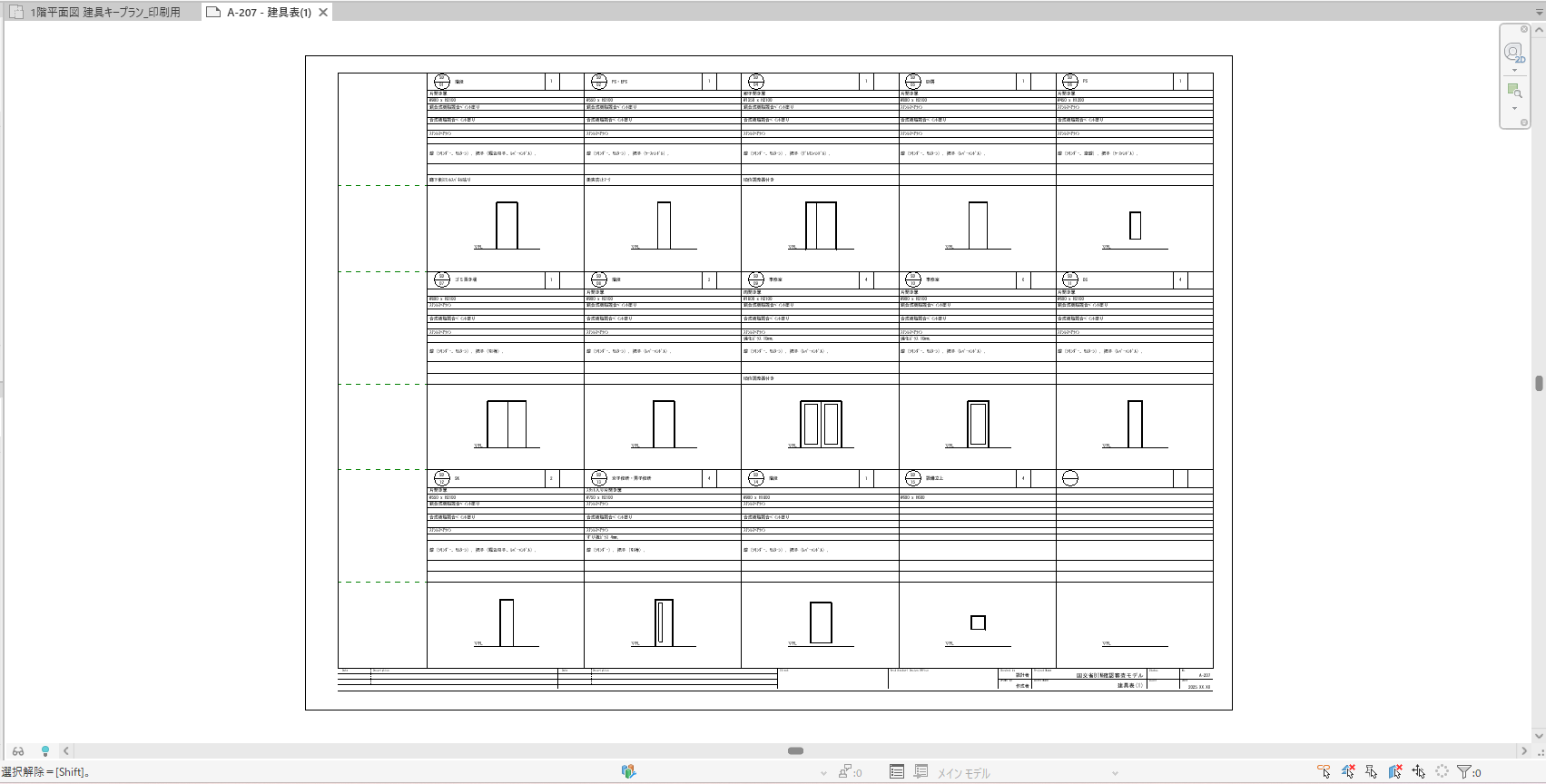Image resolution: width=1546 pixels, height=784 pixels.
Task: Toggle Select Pinned Elements option
Action: click(1372, 772)
